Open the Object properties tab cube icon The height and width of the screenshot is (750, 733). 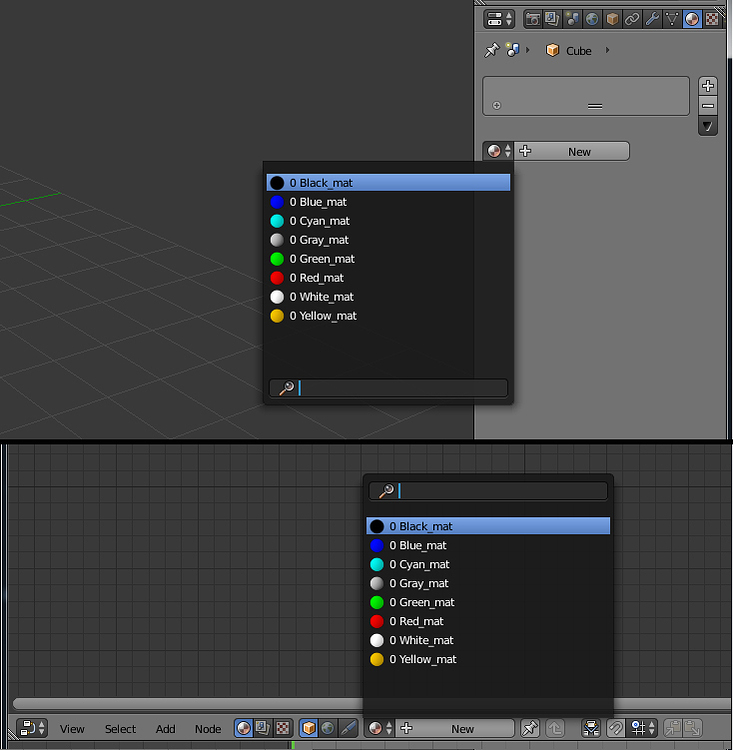coord(612,19)
